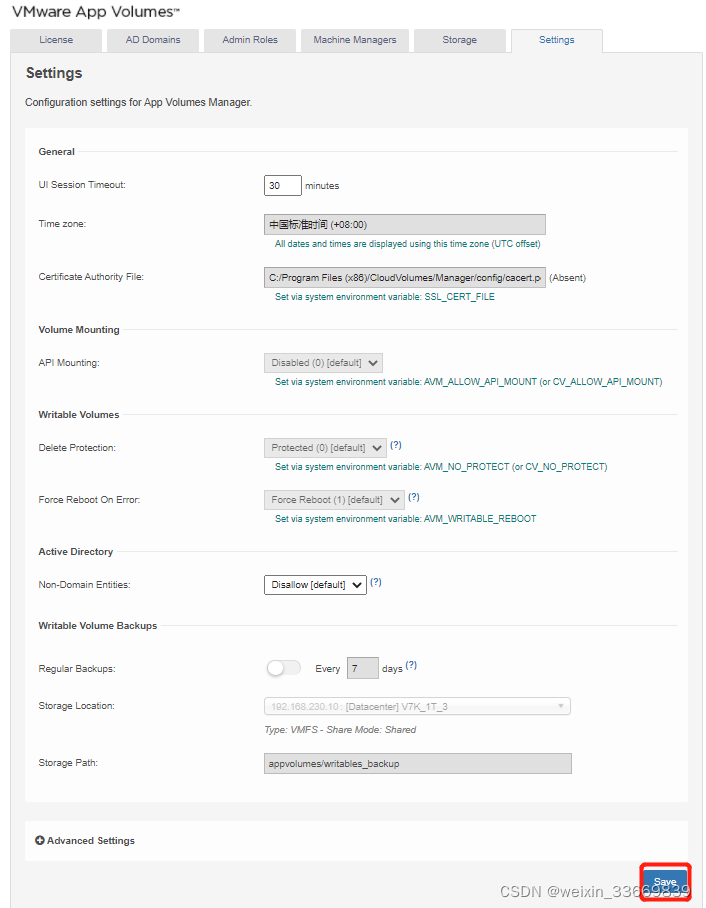Click the backup interval days field
706x908 pixels.
coord(362,668)
